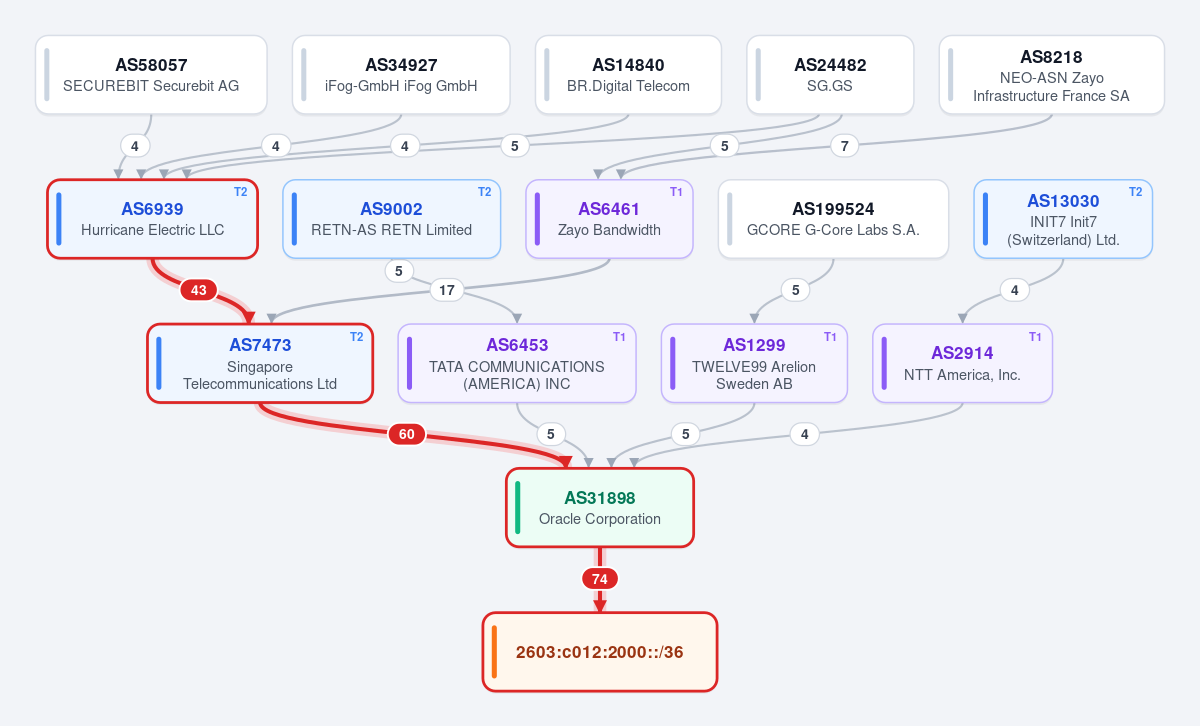Click the red edge label 60

pyautogui.click(x=406, y=434)
